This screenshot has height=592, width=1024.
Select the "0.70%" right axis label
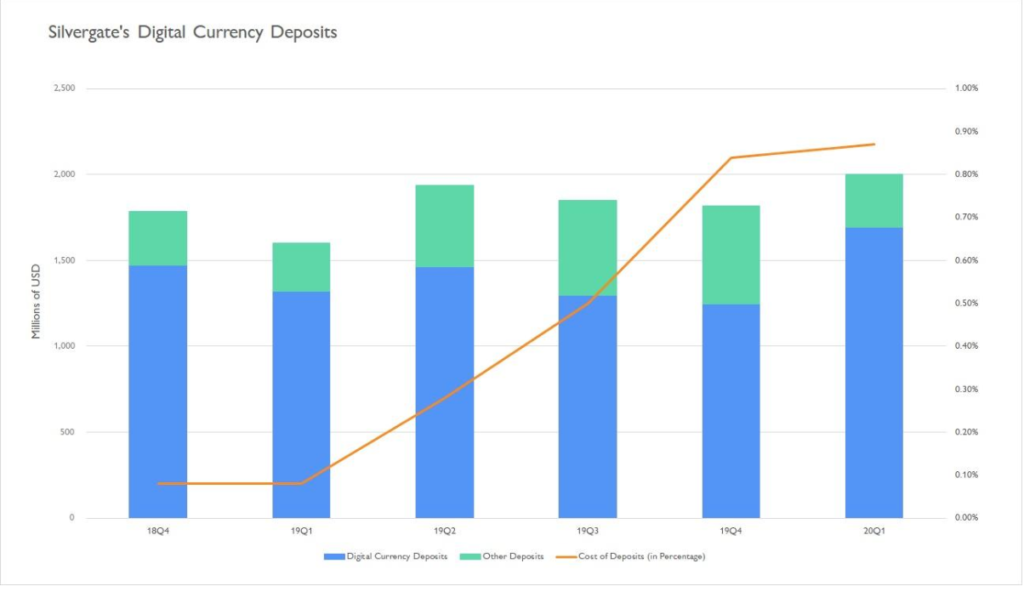tap(967, 217)
